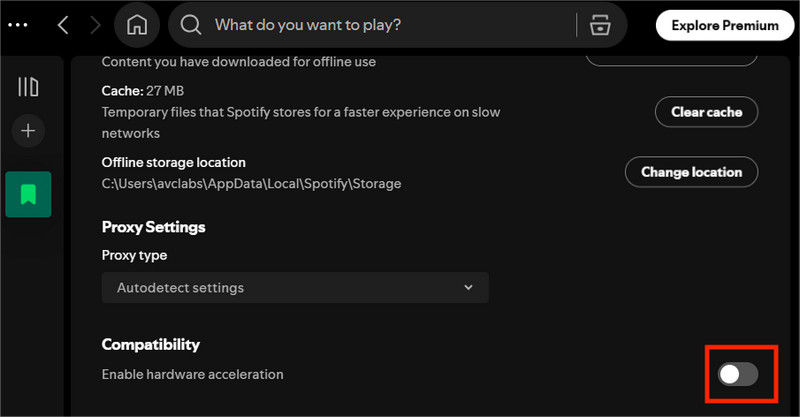The width and height of the screenshot is (800, 417).
Task: Open the green bookmark playlist tile
Action: pos(28,194)
